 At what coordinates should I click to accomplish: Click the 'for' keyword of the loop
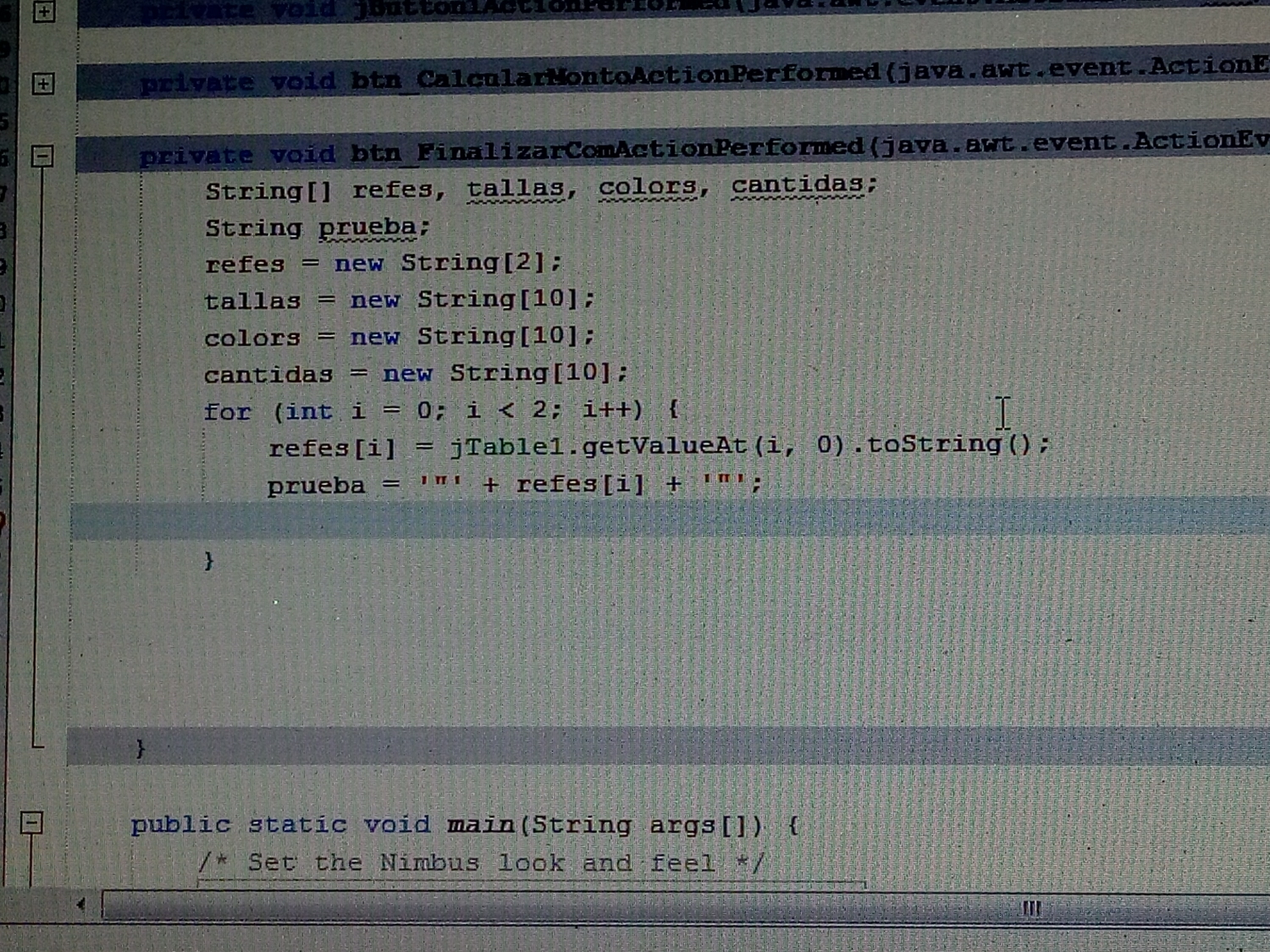click(x=227, y=411)
